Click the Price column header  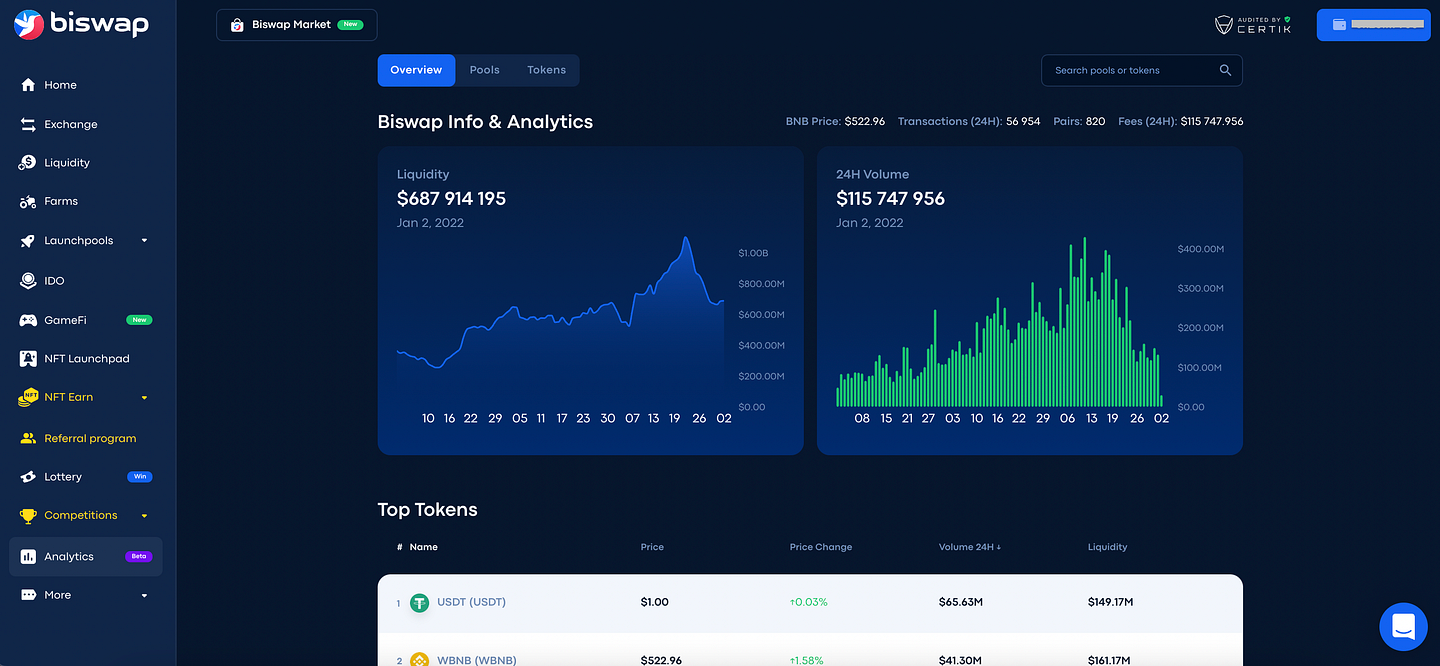tap(652, 547)
